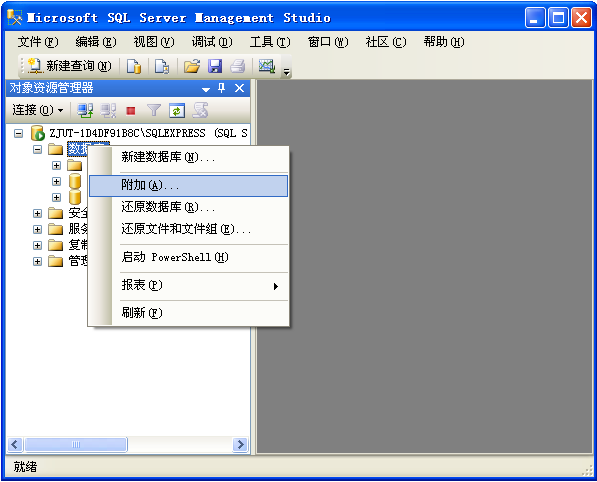
Task: Close the Object Explorer panel
Action: (x=239, y=88)
